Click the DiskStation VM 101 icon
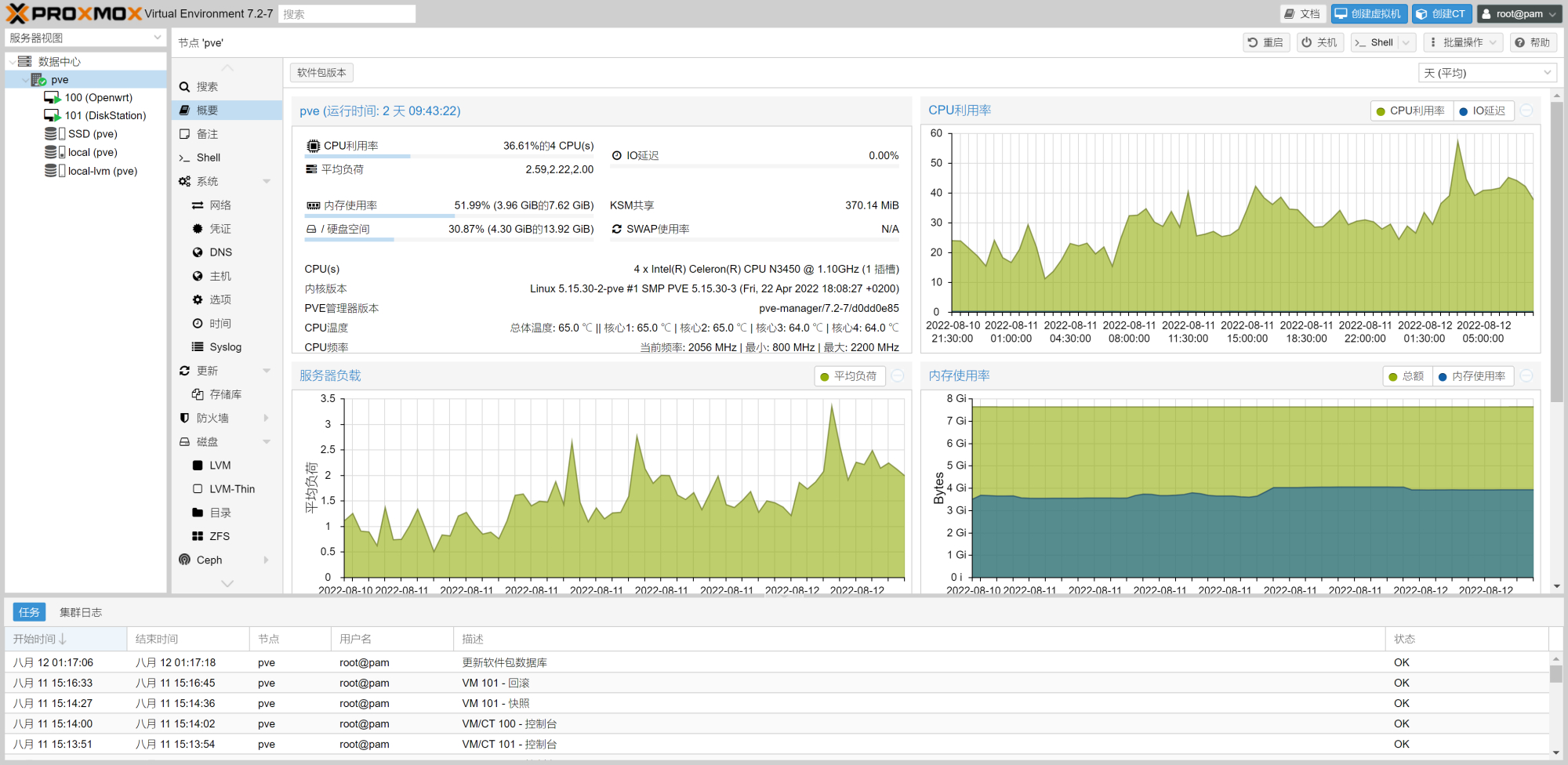 [52, 116]
